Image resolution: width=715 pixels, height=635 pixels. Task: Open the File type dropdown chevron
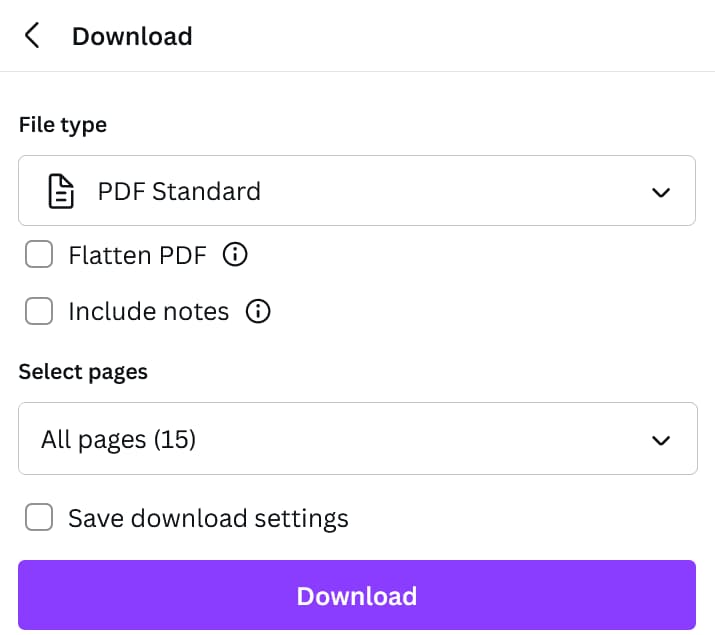[x=661, y=191]
